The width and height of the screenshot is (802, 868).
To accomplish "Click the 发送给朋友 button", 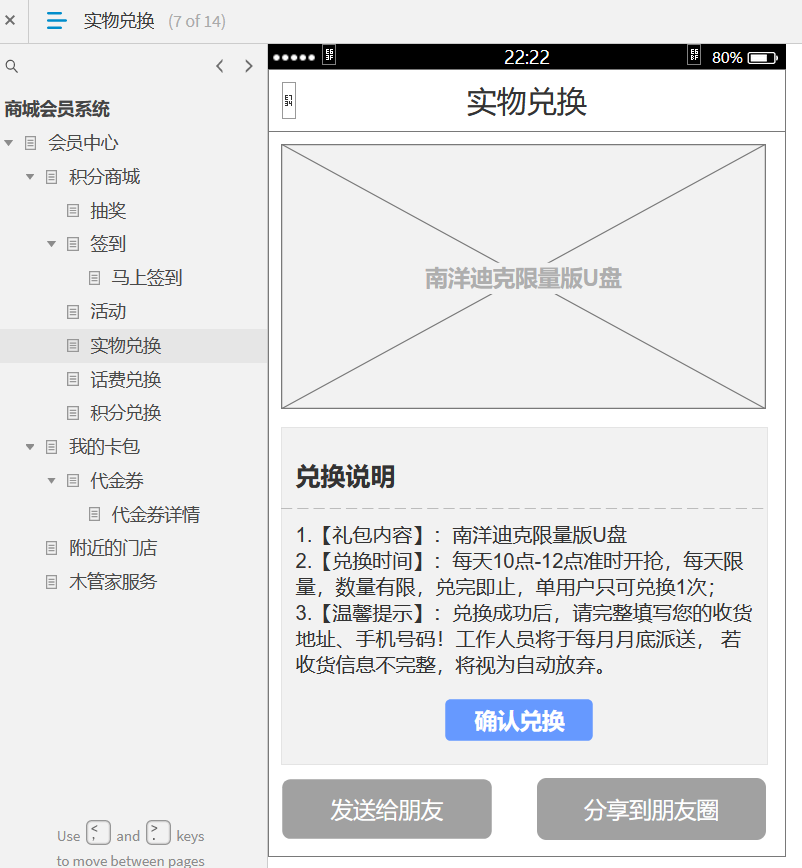I will tap(387, 809).
